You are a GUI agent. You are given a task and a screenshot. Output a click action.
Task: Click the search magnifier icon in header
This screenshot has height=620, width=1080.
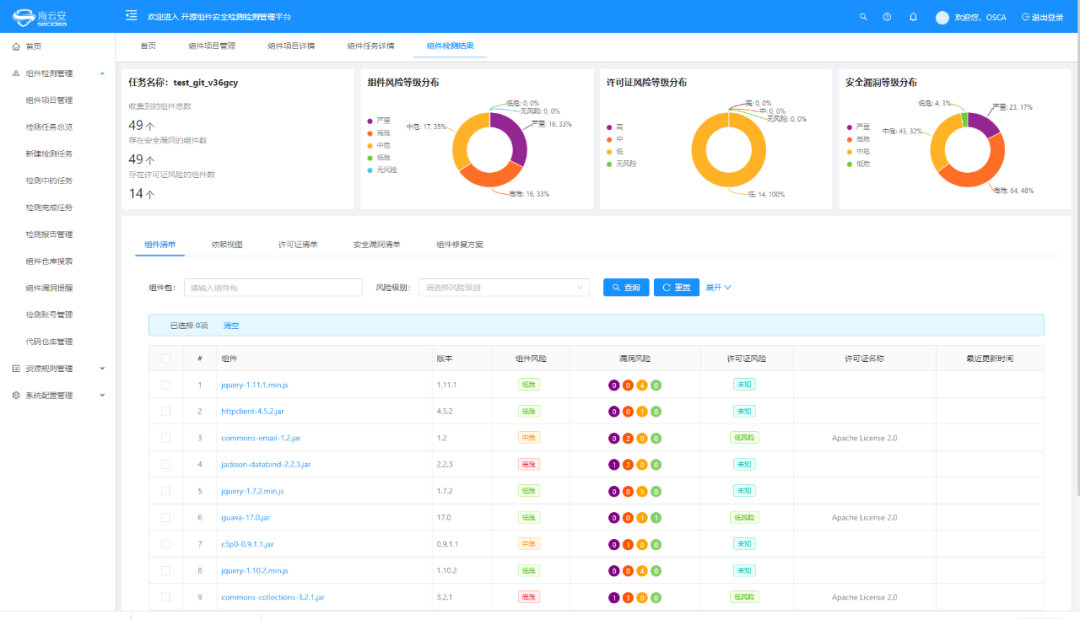[x=864, y=17]
